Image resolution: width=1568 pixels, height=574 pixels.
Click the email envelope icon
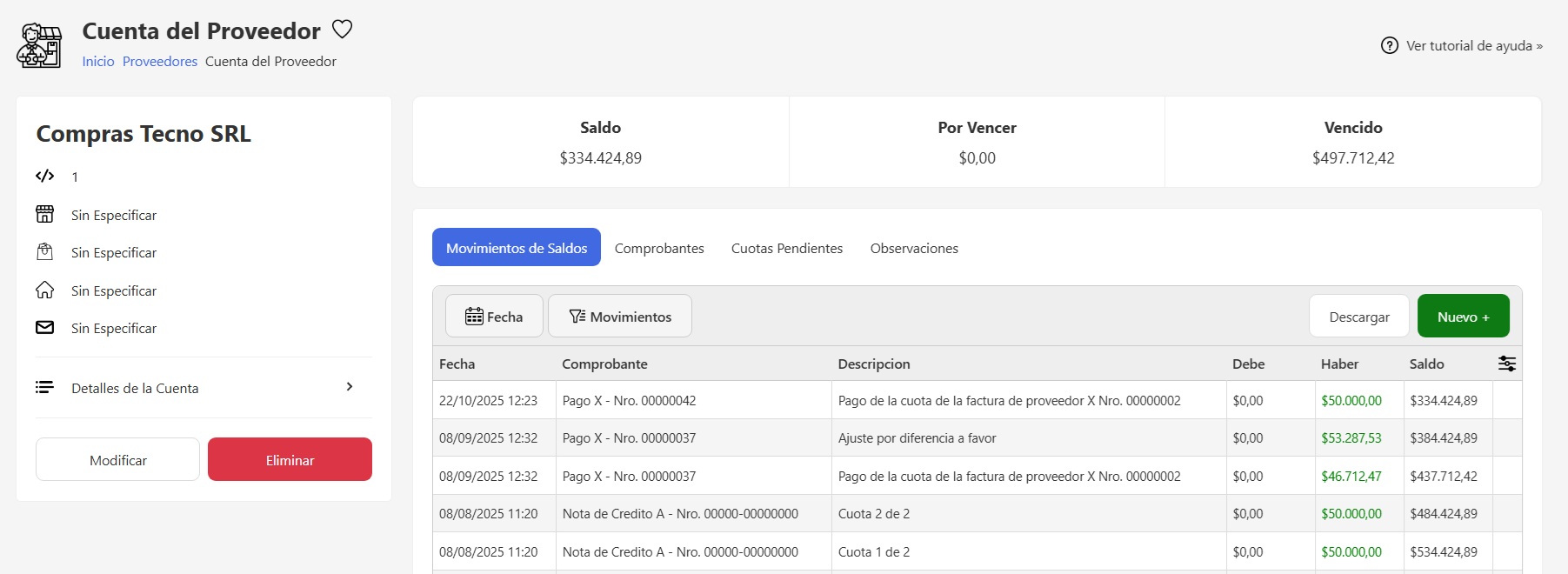pos(45,328)
